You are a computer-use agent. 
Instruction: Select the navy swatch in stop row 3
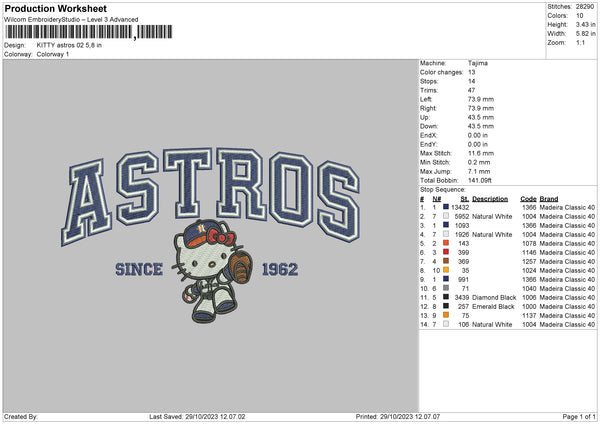click(x=446, y=225)
